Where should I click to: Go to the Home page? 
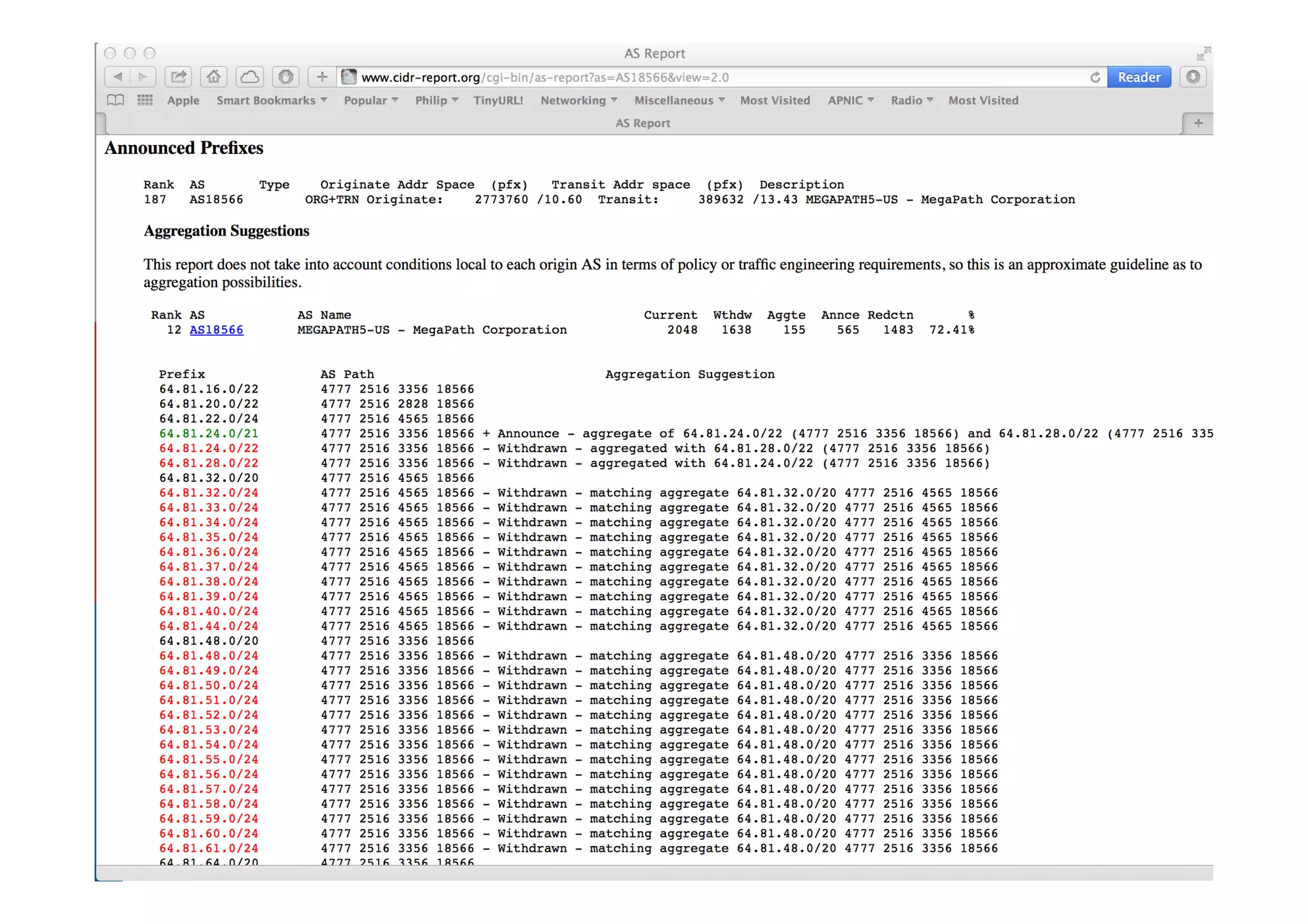click(x=214, y=77)
